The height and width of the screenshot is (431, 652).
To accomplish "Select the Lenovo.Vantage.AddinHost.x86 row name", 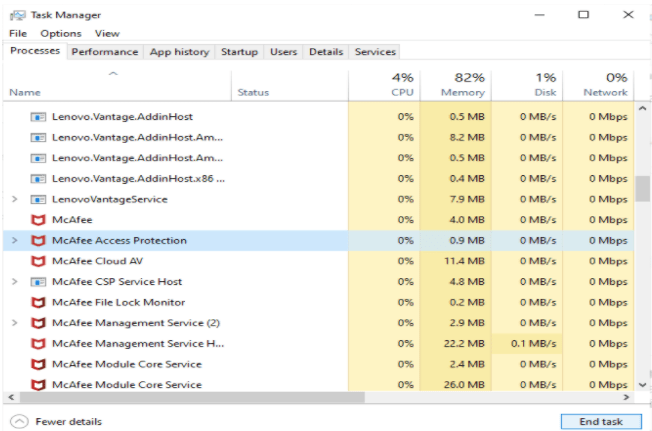I will click(x=138, y=179).
